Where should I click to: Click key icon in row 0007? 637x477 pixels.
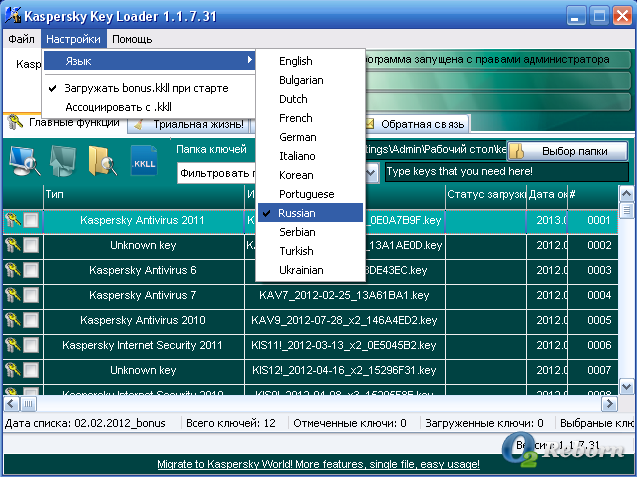13,370
